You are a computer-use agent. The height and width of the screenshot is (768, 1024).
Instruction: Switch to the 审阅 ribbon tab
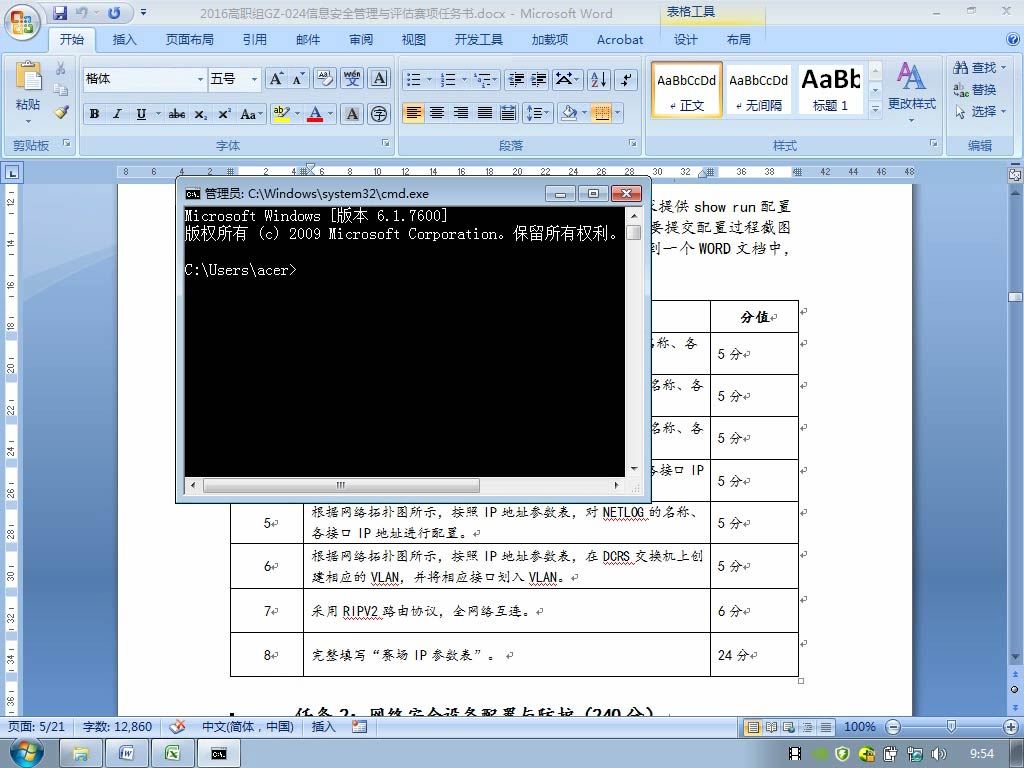(360, 40)
